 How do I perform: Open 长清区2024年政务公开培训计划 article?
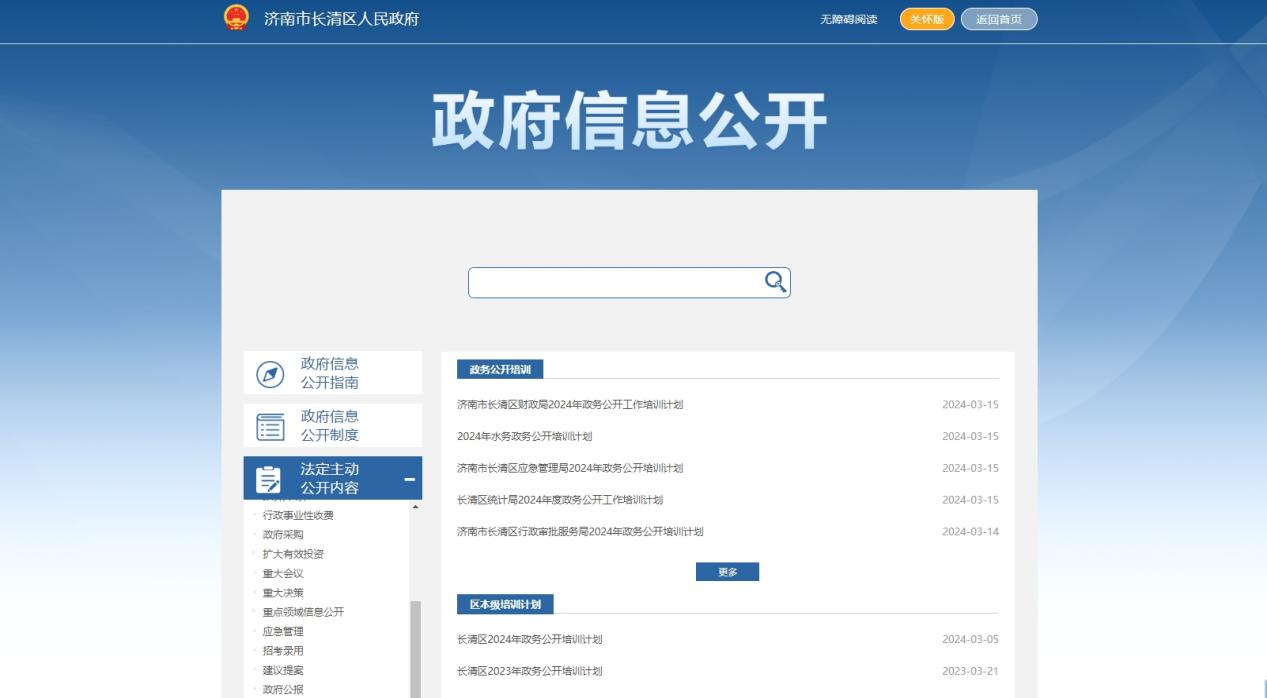click(x=529, y=640)
